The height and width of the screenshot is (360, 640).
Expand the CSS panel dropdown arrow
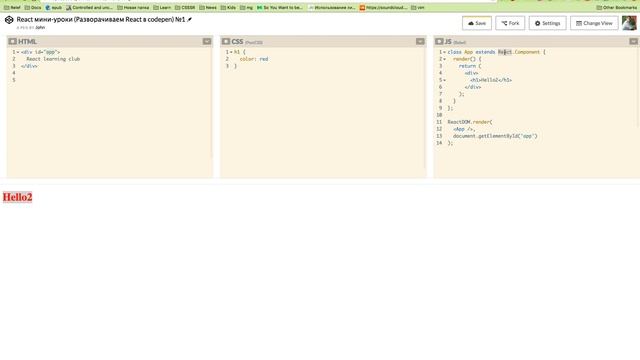(420, 41)
